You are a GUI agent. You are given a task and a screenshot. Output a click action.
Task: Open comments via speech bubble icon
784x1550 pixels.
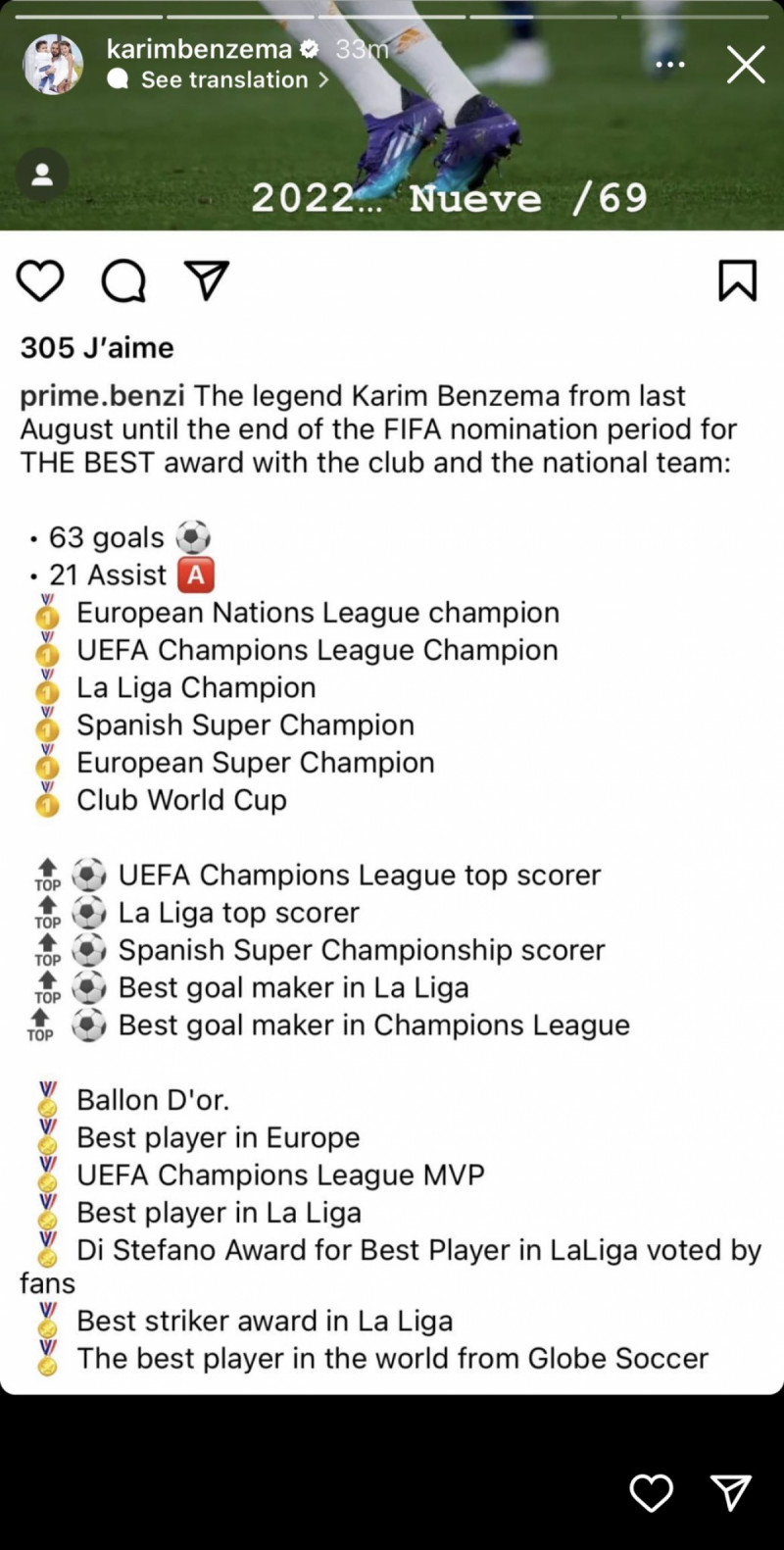pyautogui.click(x=123, y=281)
